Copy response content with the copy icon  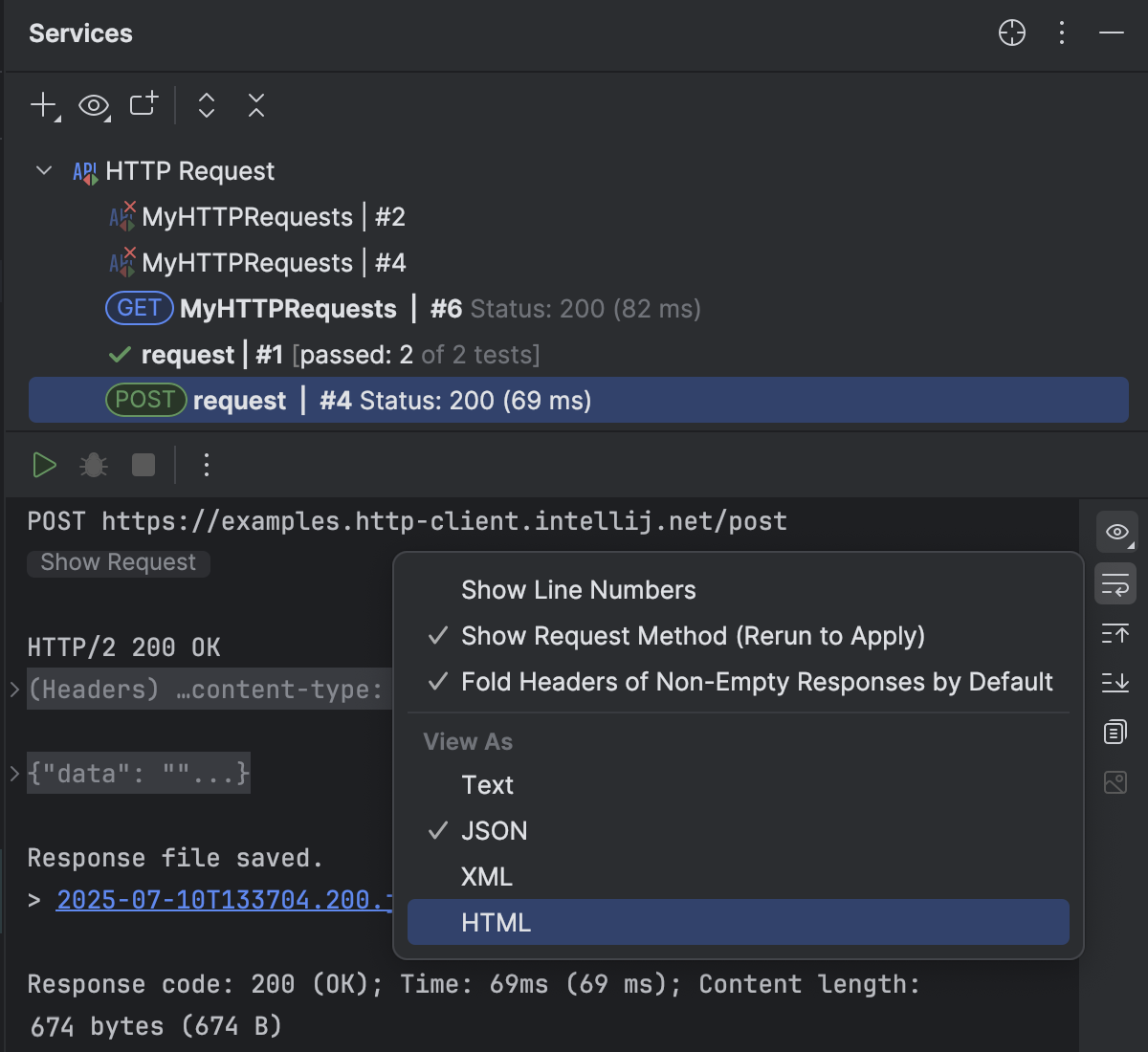coord(1115,732)
